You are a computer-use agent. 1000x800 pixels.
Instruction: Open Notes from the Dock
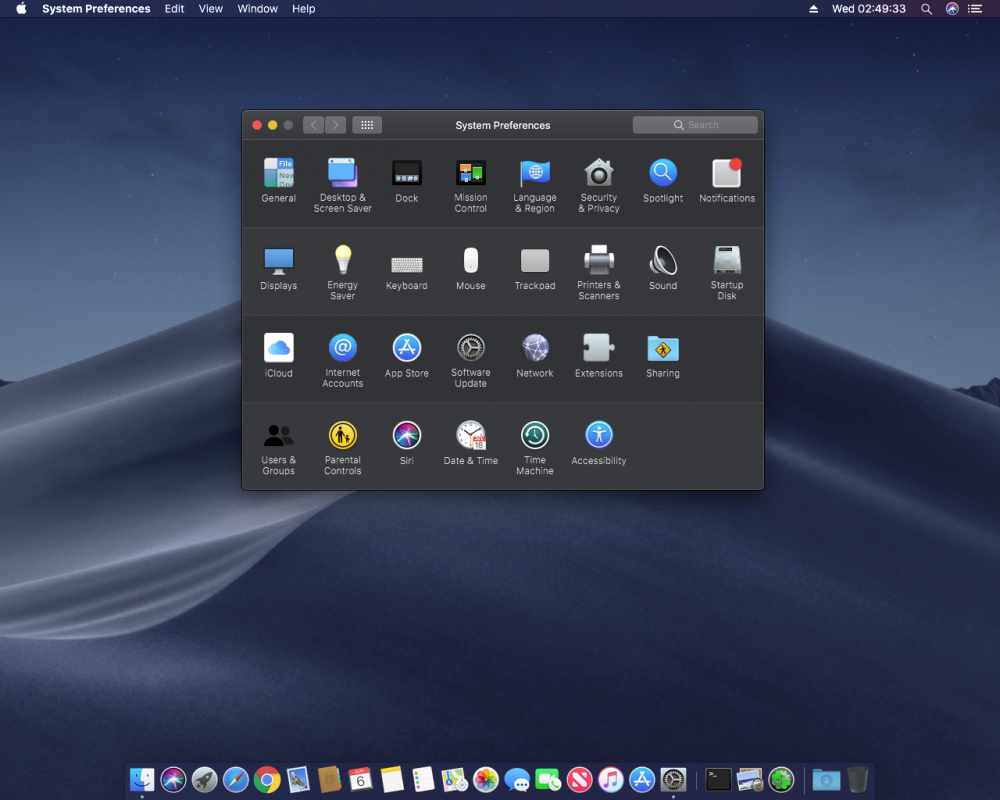tap(392, 780)
